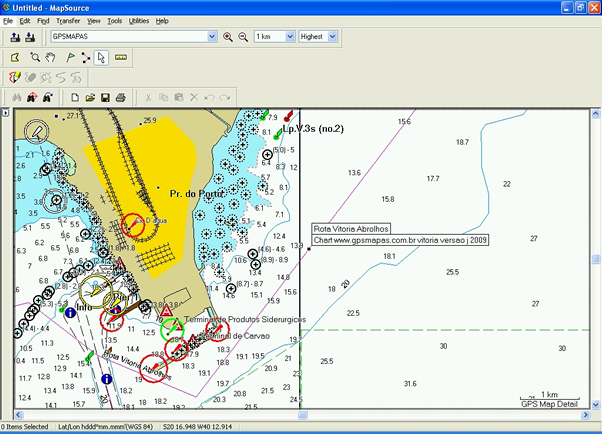Expand the 1 km zoom scale dropdown
The image size is (602, 434).
pos(290,37)
